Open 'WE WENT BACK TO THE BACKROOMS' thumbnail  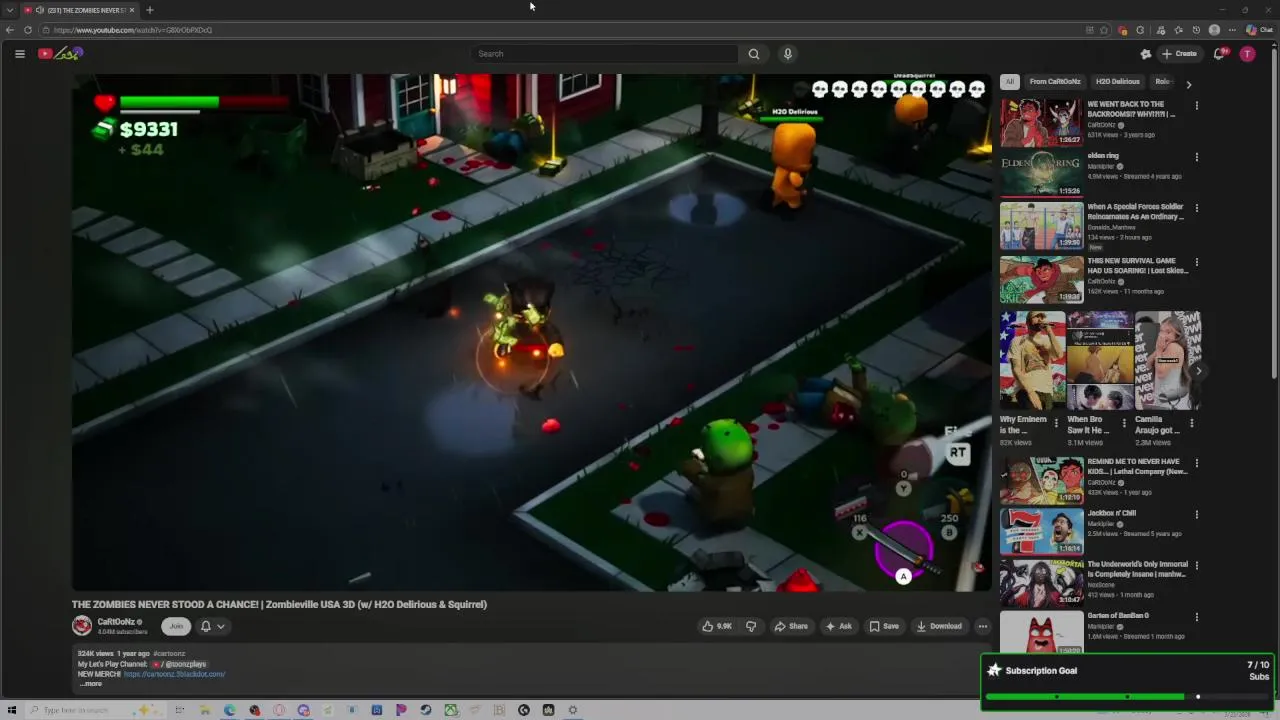pyautogui.click(x=1041, y=122)
